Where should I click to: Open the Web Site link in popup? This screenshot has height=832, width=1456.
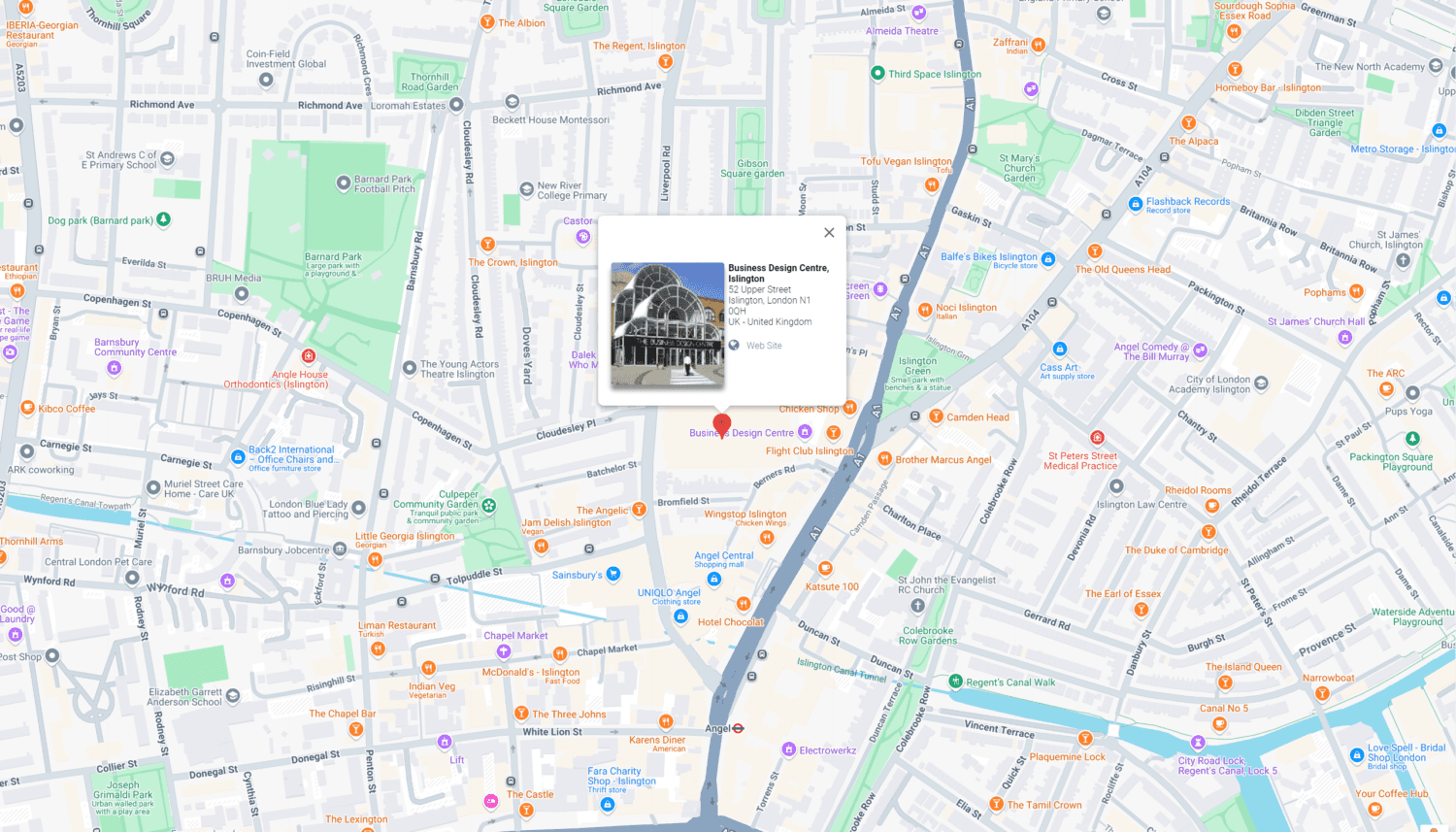(x=764, y=346)
